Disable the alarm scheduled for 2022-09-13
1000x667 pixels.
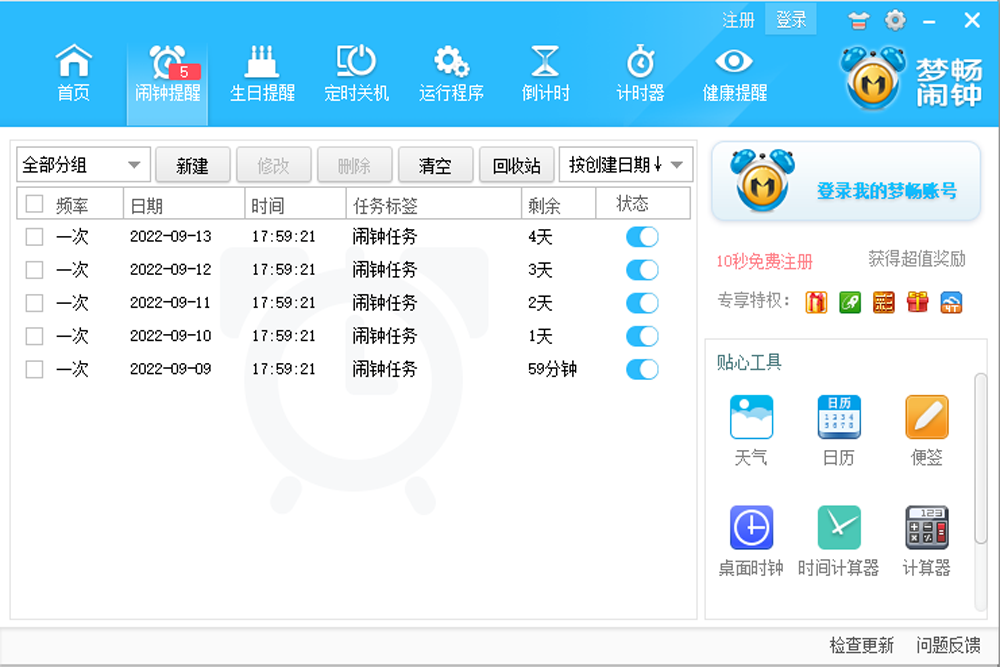[x=641, y=237]
